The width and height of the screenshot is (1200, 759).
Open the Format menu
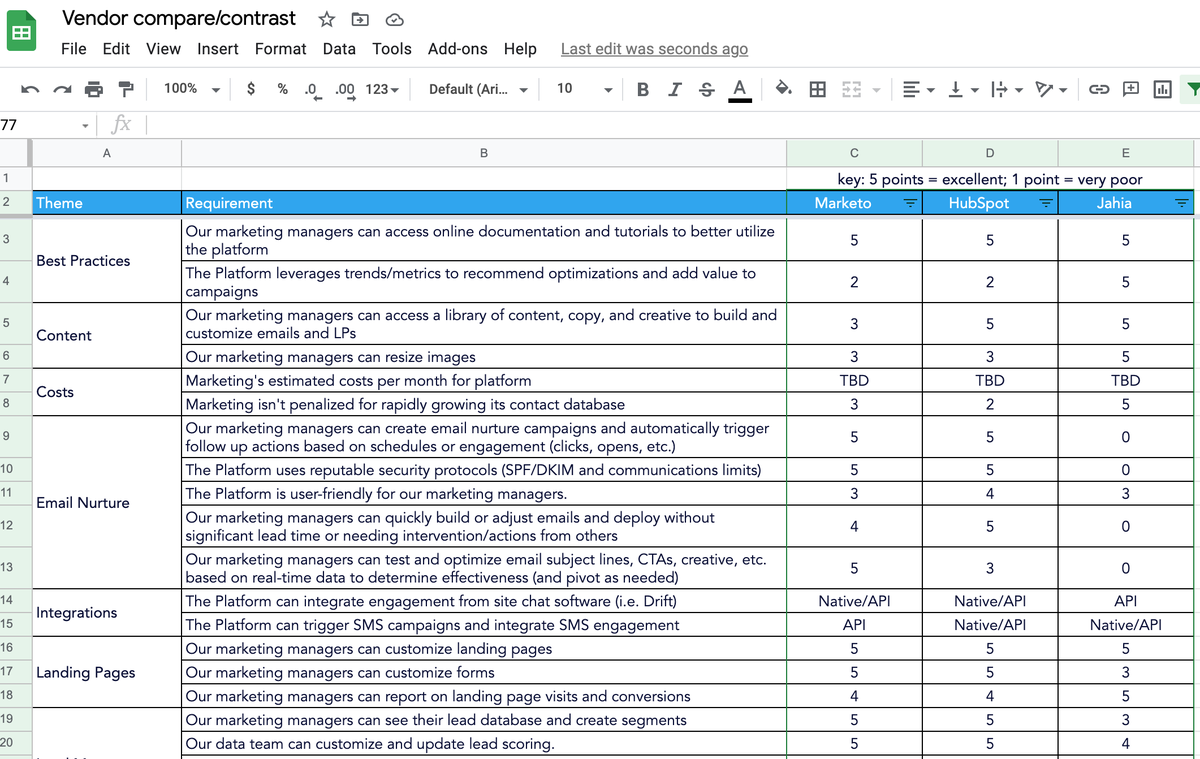coord(280,48)
